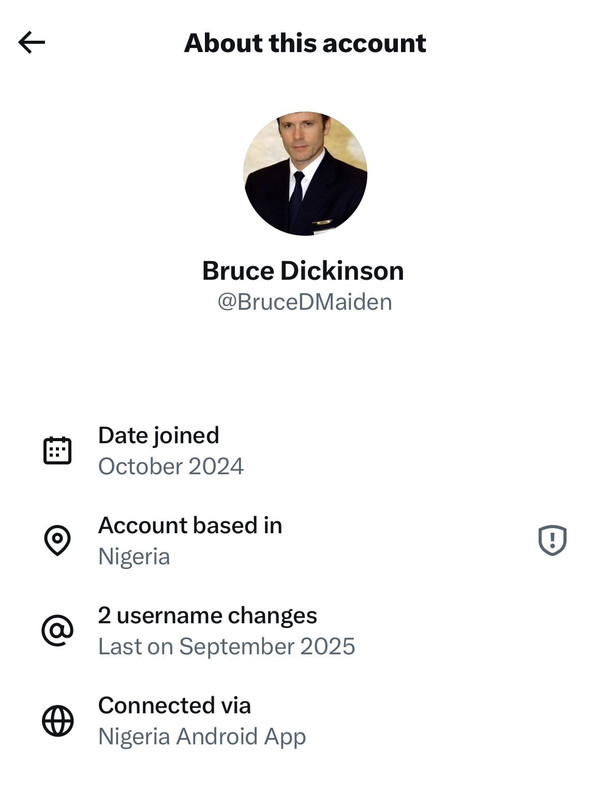Viewport: 610px width, 799px height.
Task: Tap the location pin icon
Action: (x=58, y=541)
